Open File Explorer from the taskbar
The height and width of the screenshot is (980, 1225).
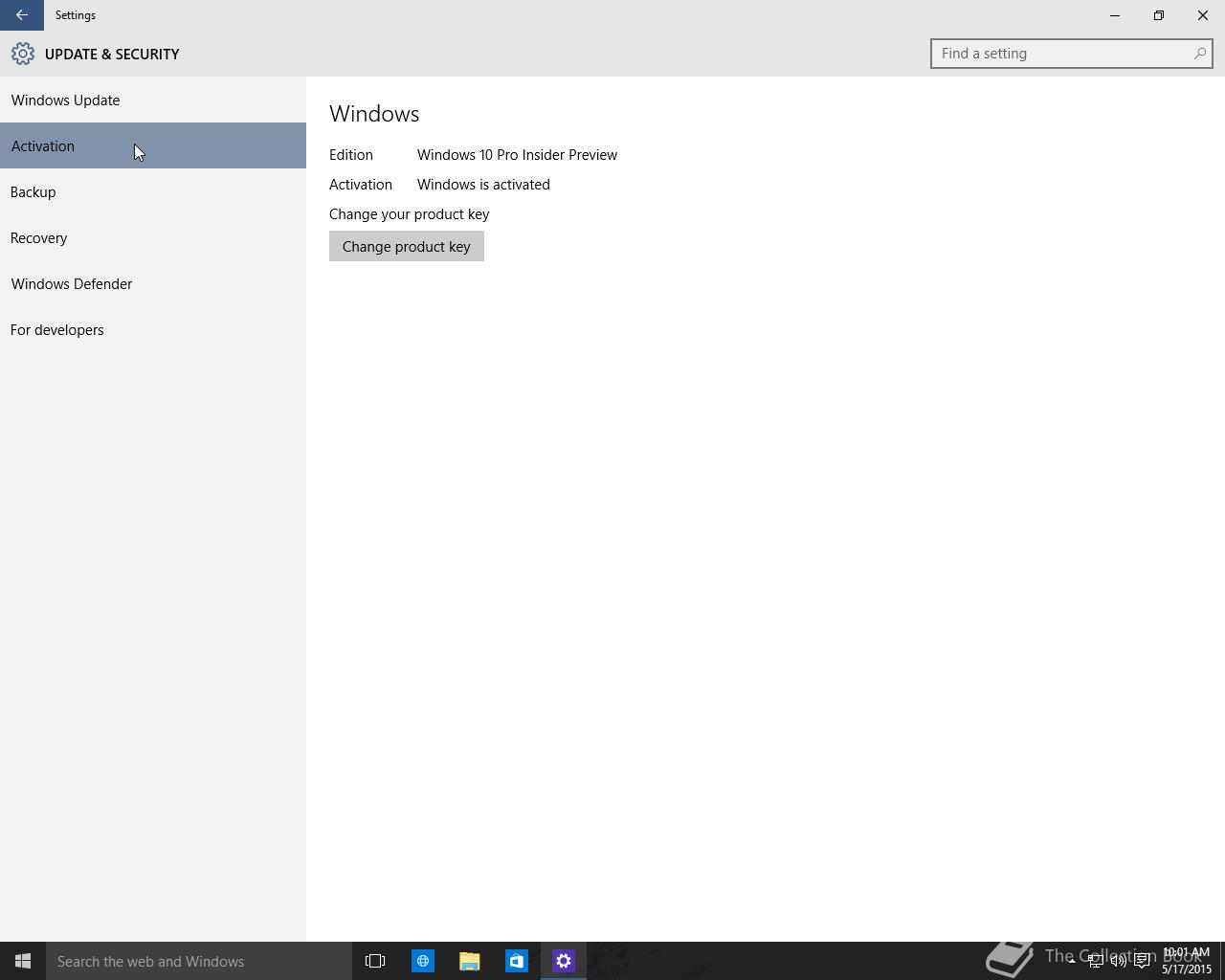(x=469, y=961)
